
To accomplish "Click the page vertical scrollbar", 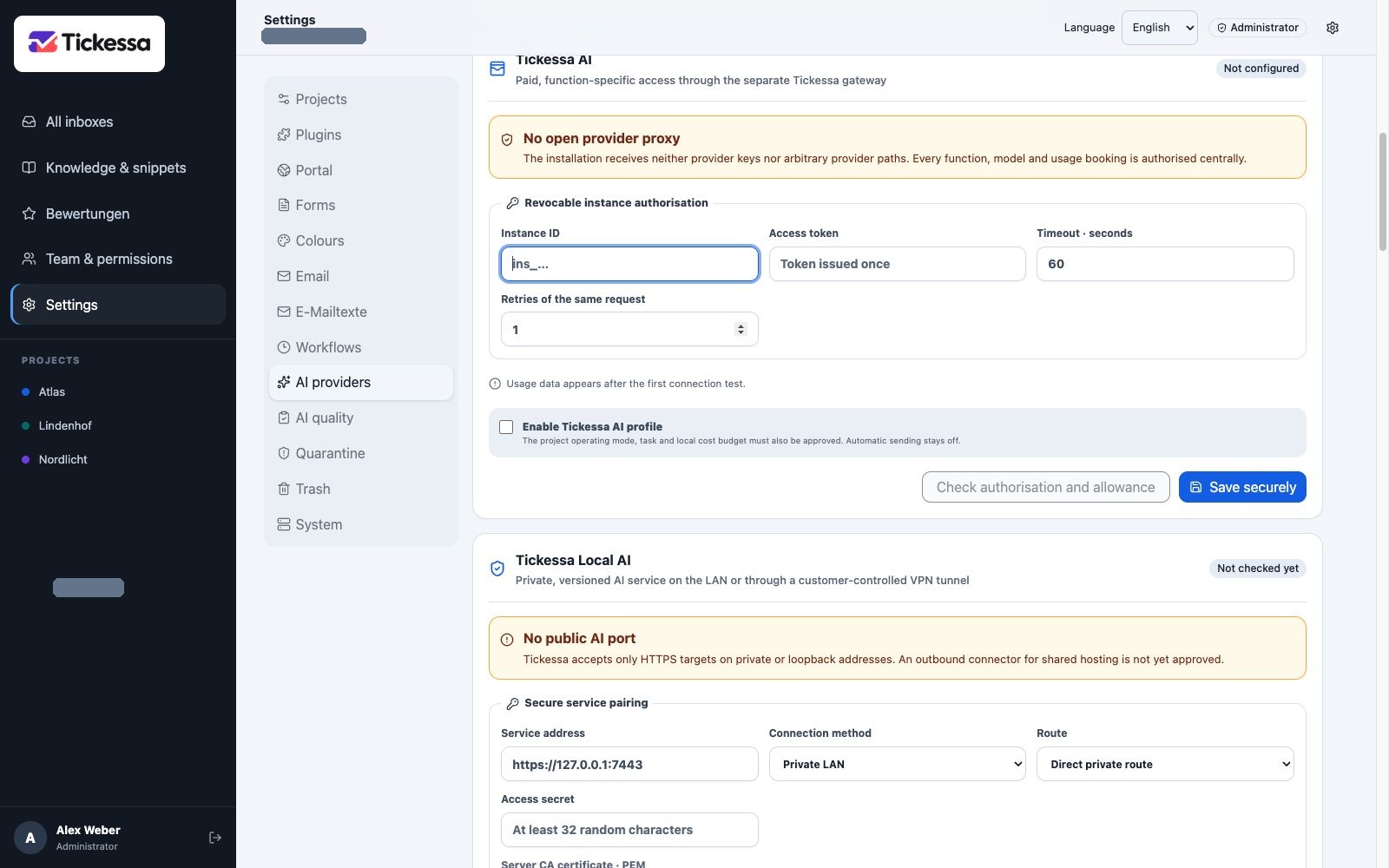I will [x=1382, y=191].
